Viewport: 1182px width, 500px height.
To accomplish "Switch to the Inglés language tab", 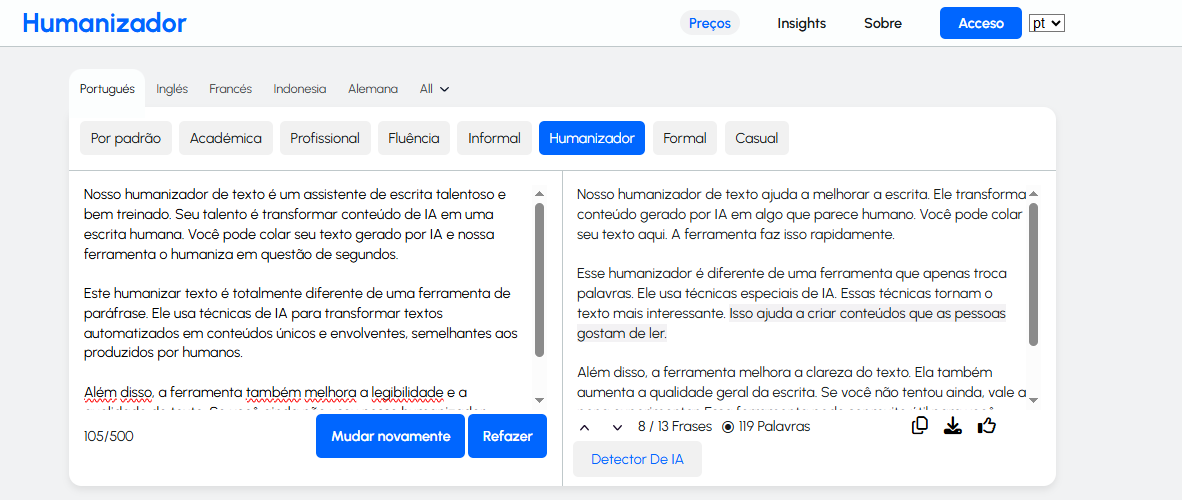I will [172, 89].
